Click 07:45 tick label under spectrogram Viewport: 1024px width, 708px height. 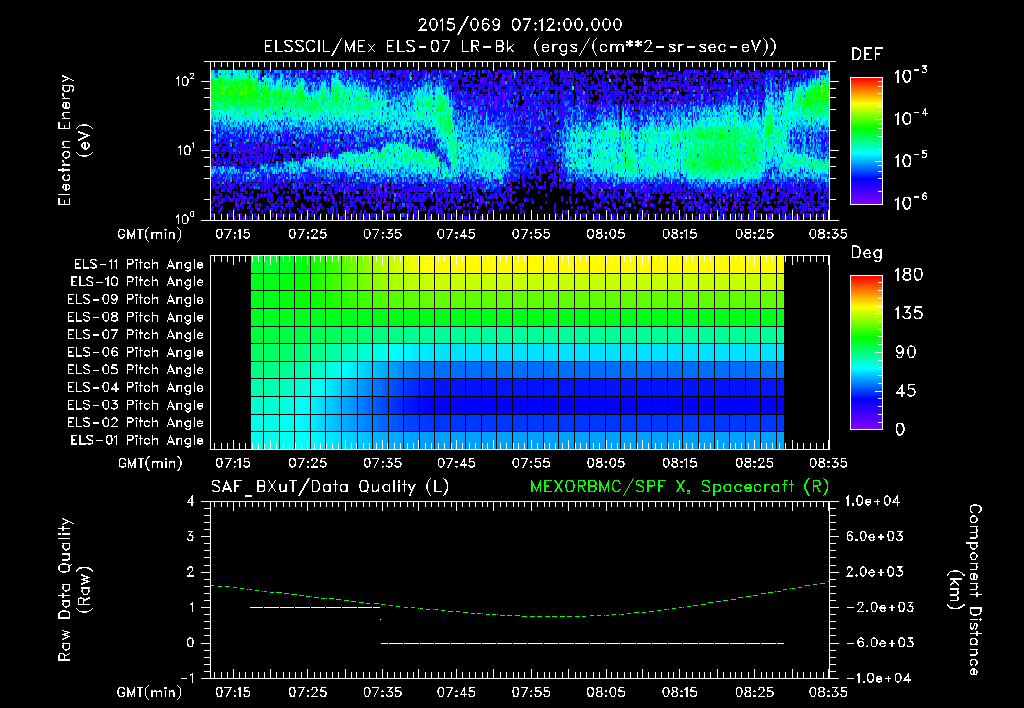click(456, 234)
